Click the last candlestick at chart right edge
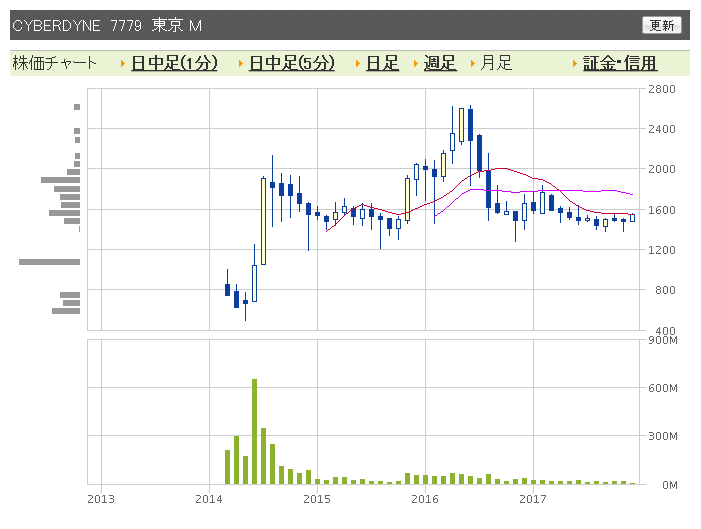701x529 pixels. (633, 218)
